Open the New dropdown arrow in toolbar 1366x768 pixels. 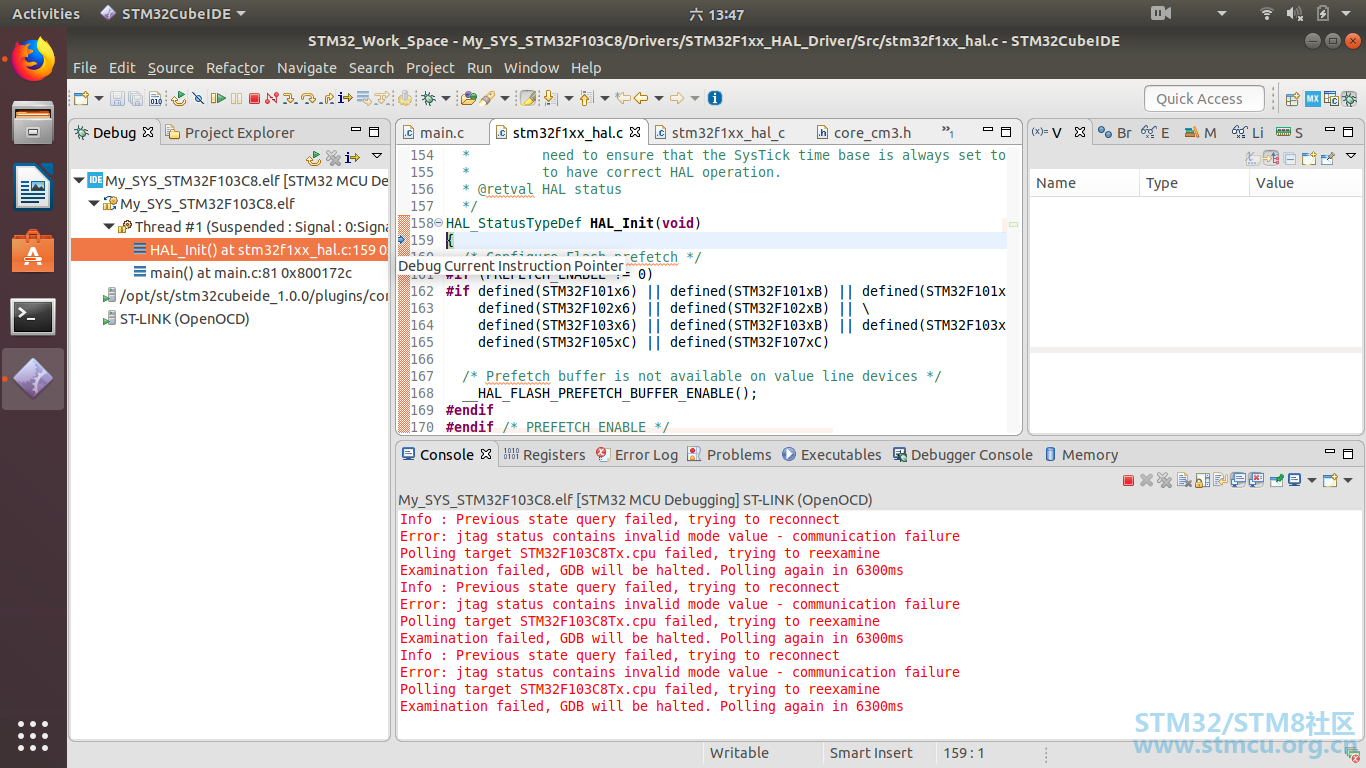click(x=98, y=98)
